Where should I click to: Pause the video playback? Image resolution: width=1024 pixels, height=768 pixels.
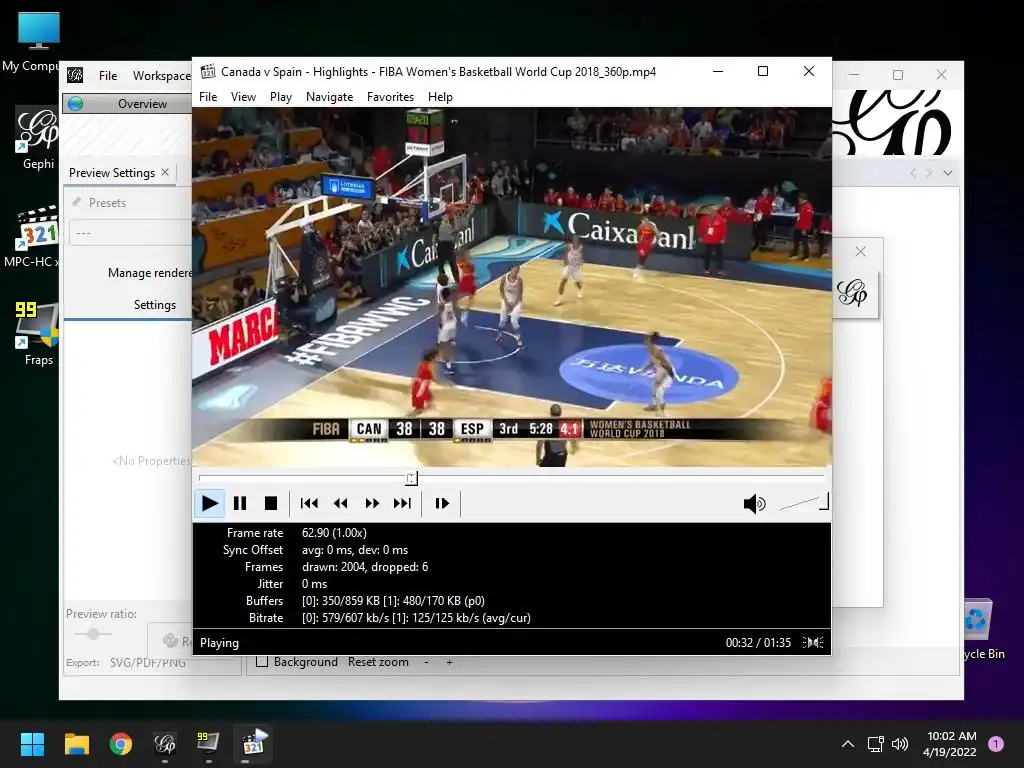point(240,504)
